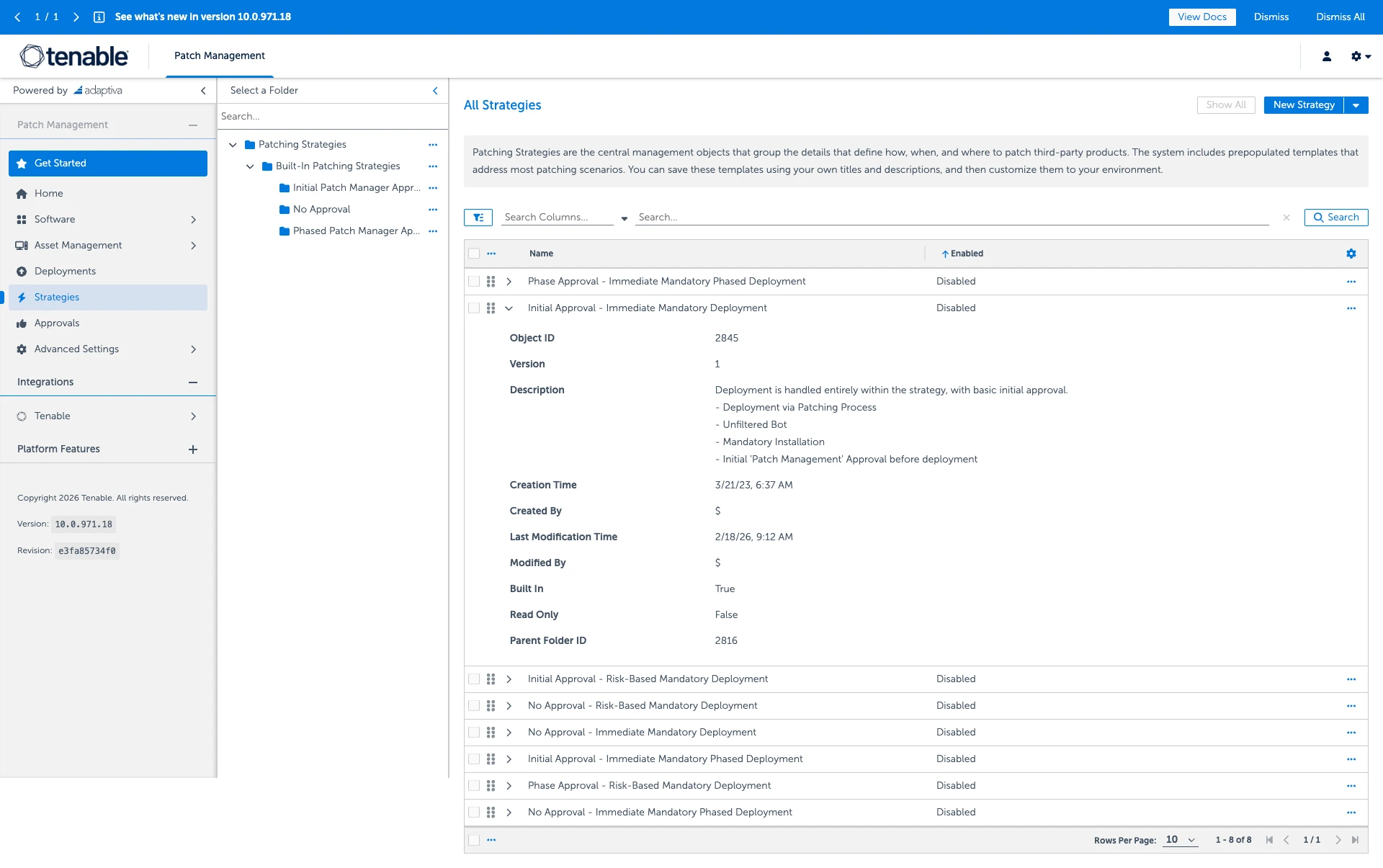Open the New Strategy dropdown arrow
Screen dimensions: 1383x868
tap(1356, 105)
